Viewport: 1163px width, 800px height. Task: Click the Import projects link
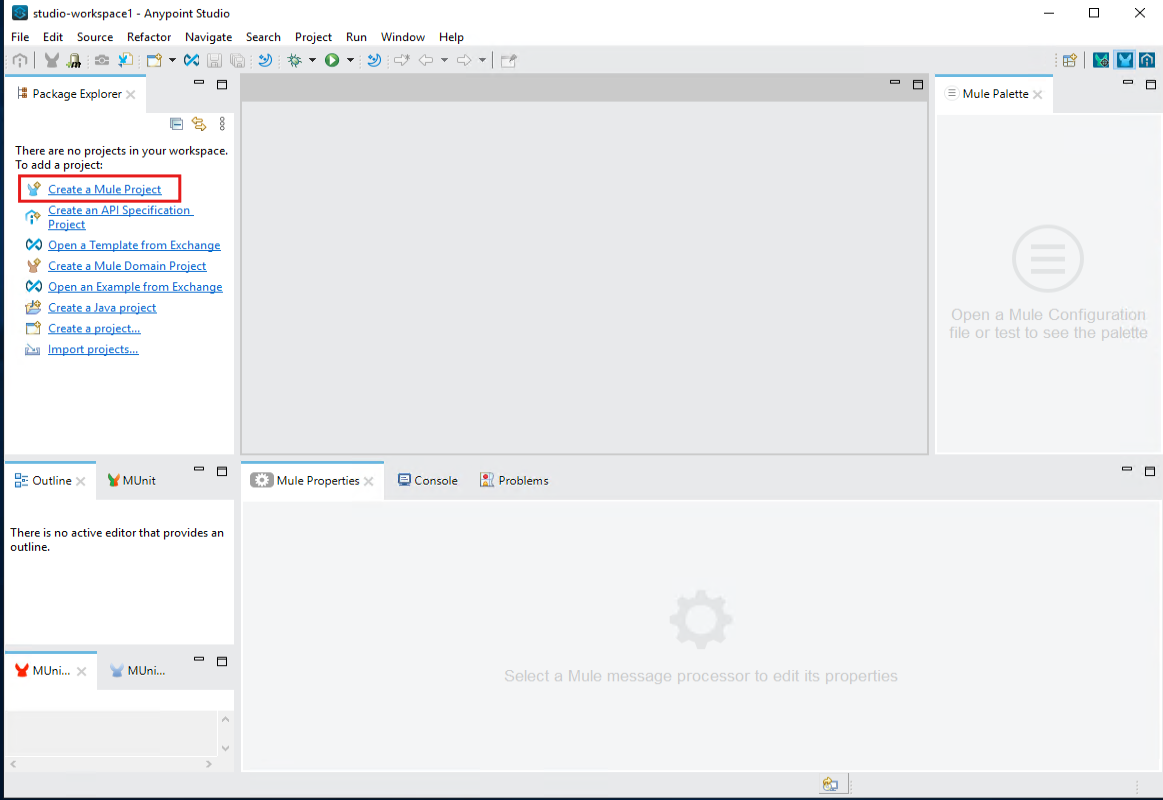point(93,350)
